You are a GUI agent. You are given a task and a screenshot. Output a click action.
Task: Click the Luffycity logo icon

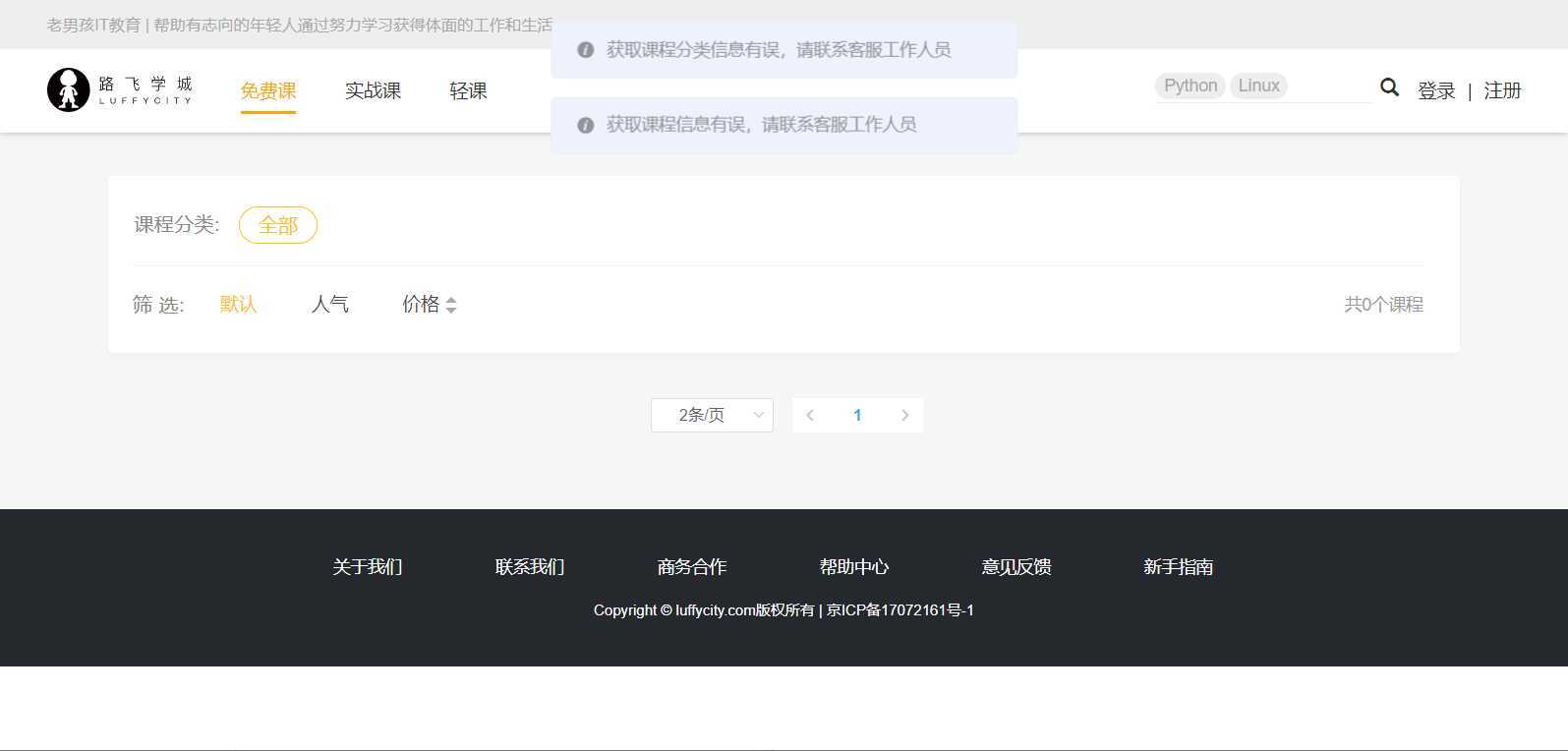(68, 89)
